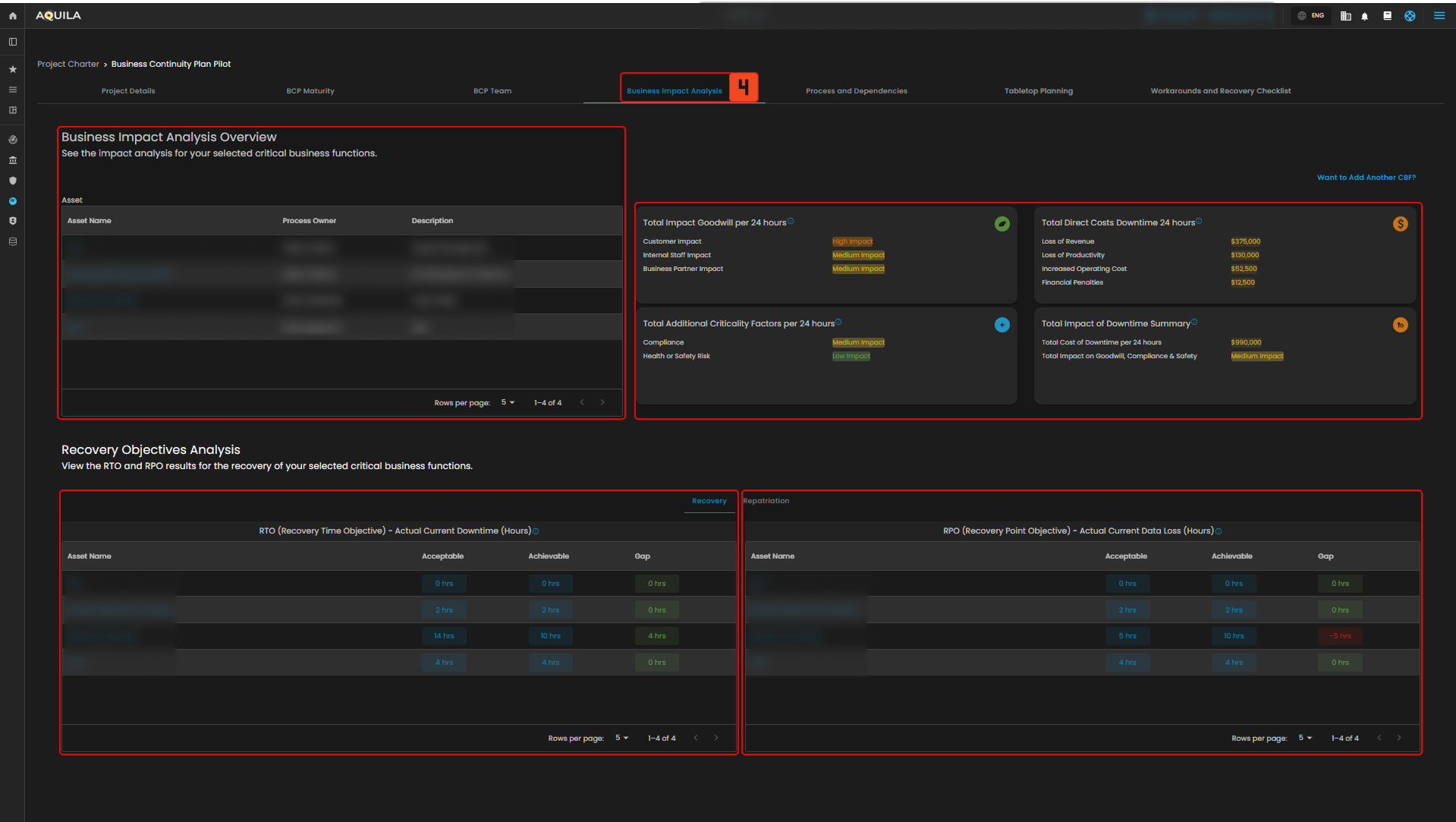Screen dimensions: 1456x822
Task: Open the ENG language selector
Action: 1311,16
